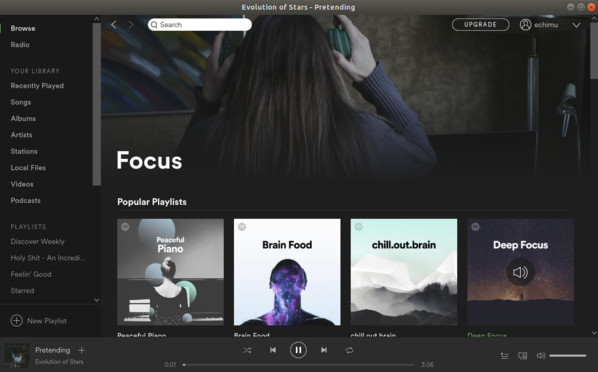Open the Discover Weekly playlist
Image resolution: width=598 pixels, height=372 pixels.
[x=37, y=242]
